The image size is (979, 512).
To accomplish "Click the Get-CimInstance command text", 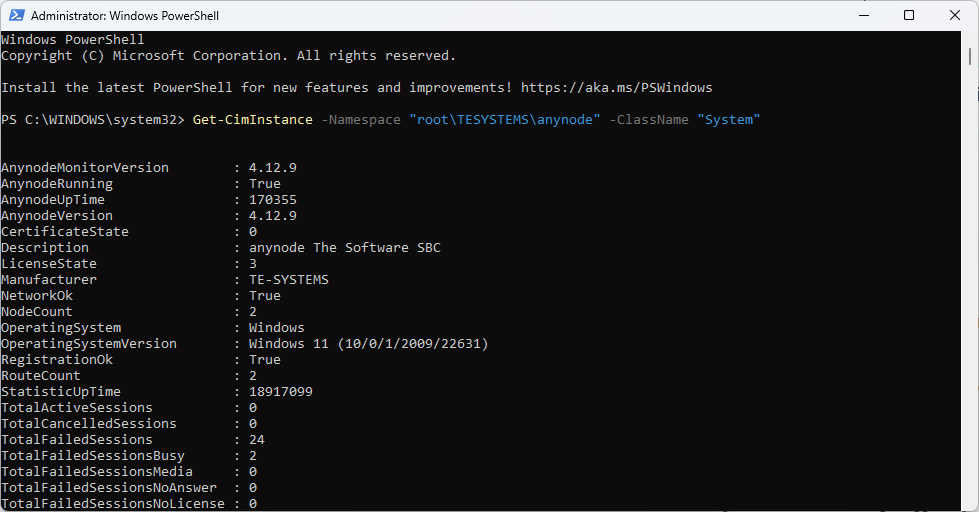I will point(252,119).
